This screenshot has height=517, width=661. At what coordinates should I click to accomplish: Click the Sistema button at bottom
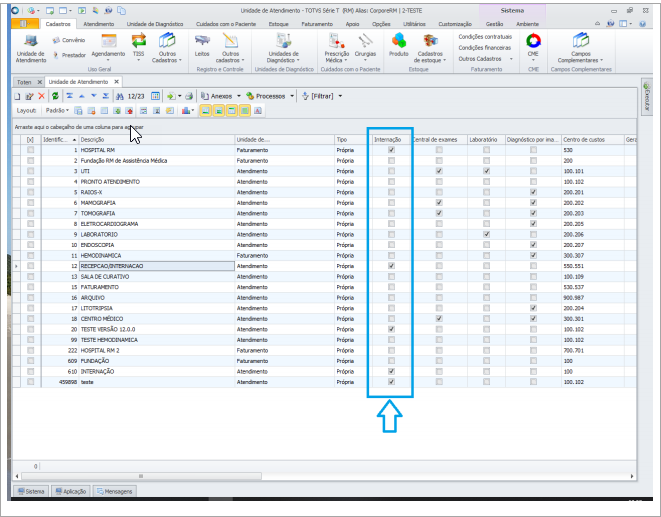31,491
